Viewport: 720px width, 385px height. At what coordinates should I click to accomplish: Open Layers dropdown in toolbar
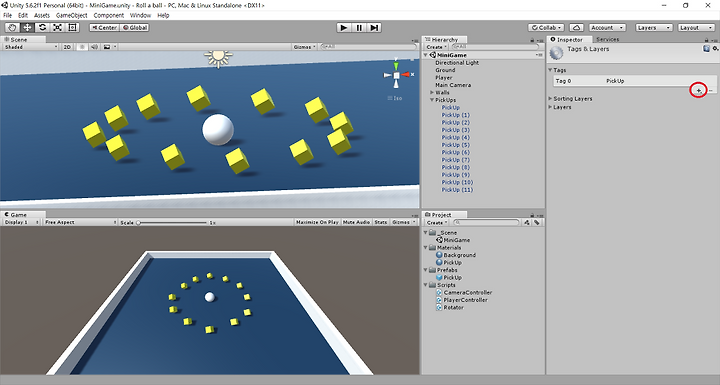coord(654,28)
